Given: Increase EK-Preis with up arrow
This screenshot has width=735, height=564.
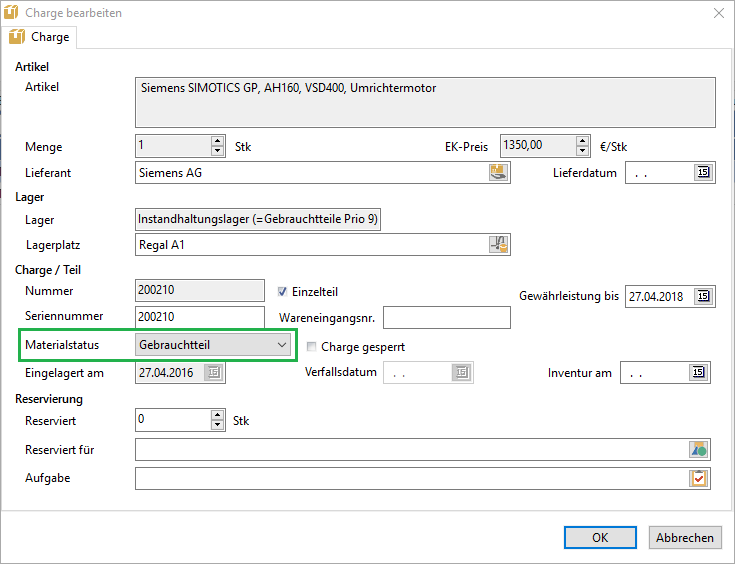Looking at the screenshot, I should click(x=582, y=141).
